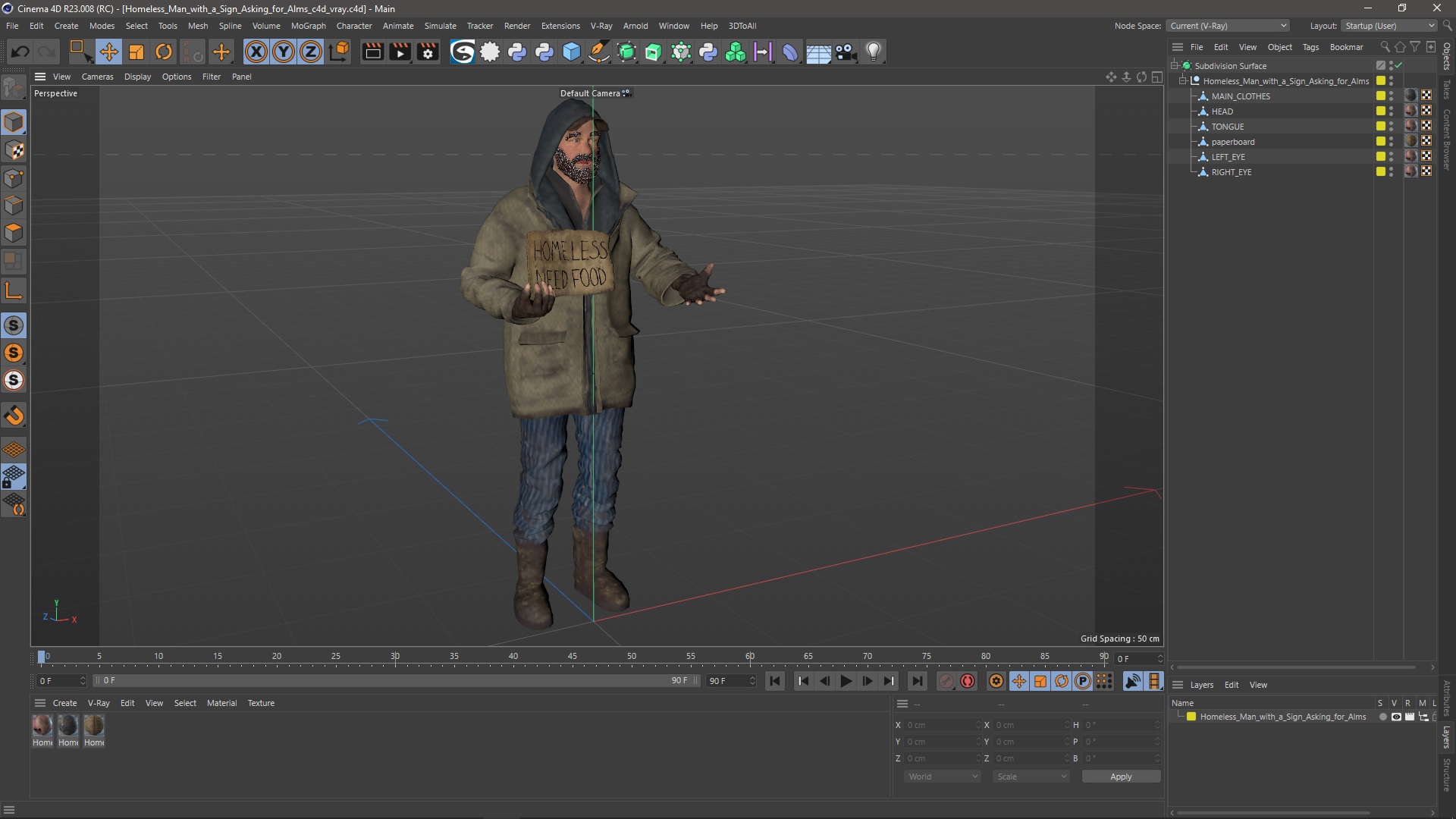The height and width of the screenshot is (819, 1456).
Task: Open the Simulate menu
Action: tap(440, 26)
